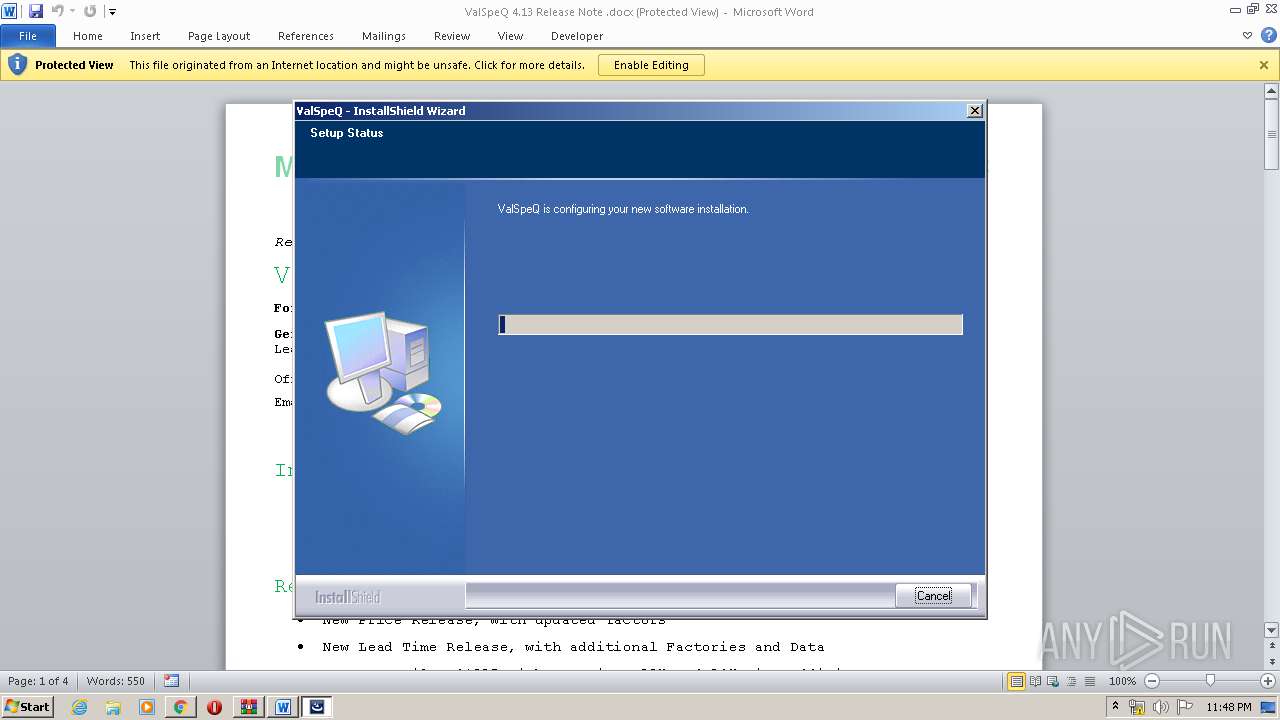Open Windows Media Player from taskbar
This screenshot has width=1280, height=720.
[x=147, y=707]
